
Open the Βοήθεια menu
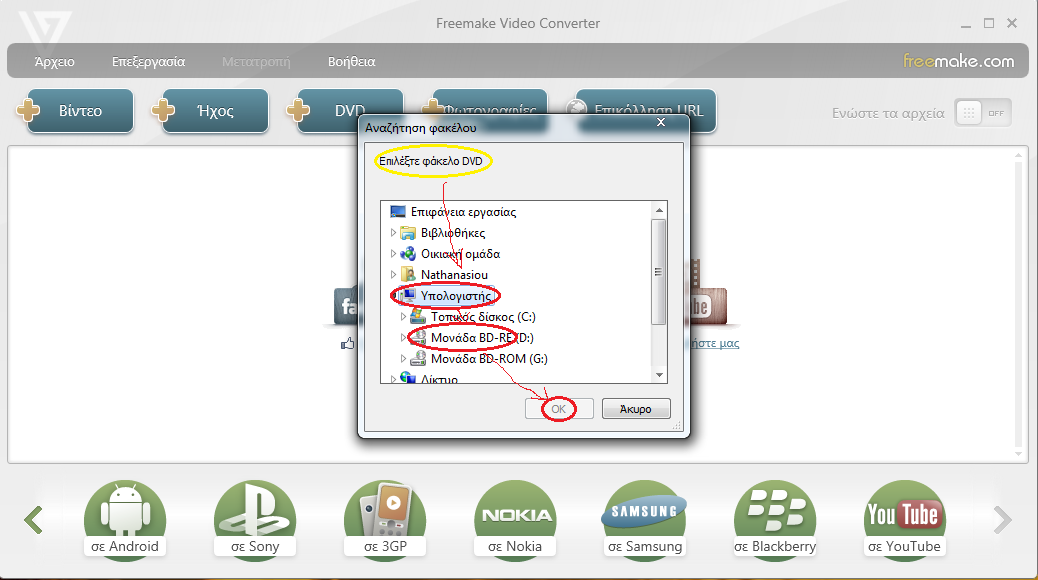(352, 62)
